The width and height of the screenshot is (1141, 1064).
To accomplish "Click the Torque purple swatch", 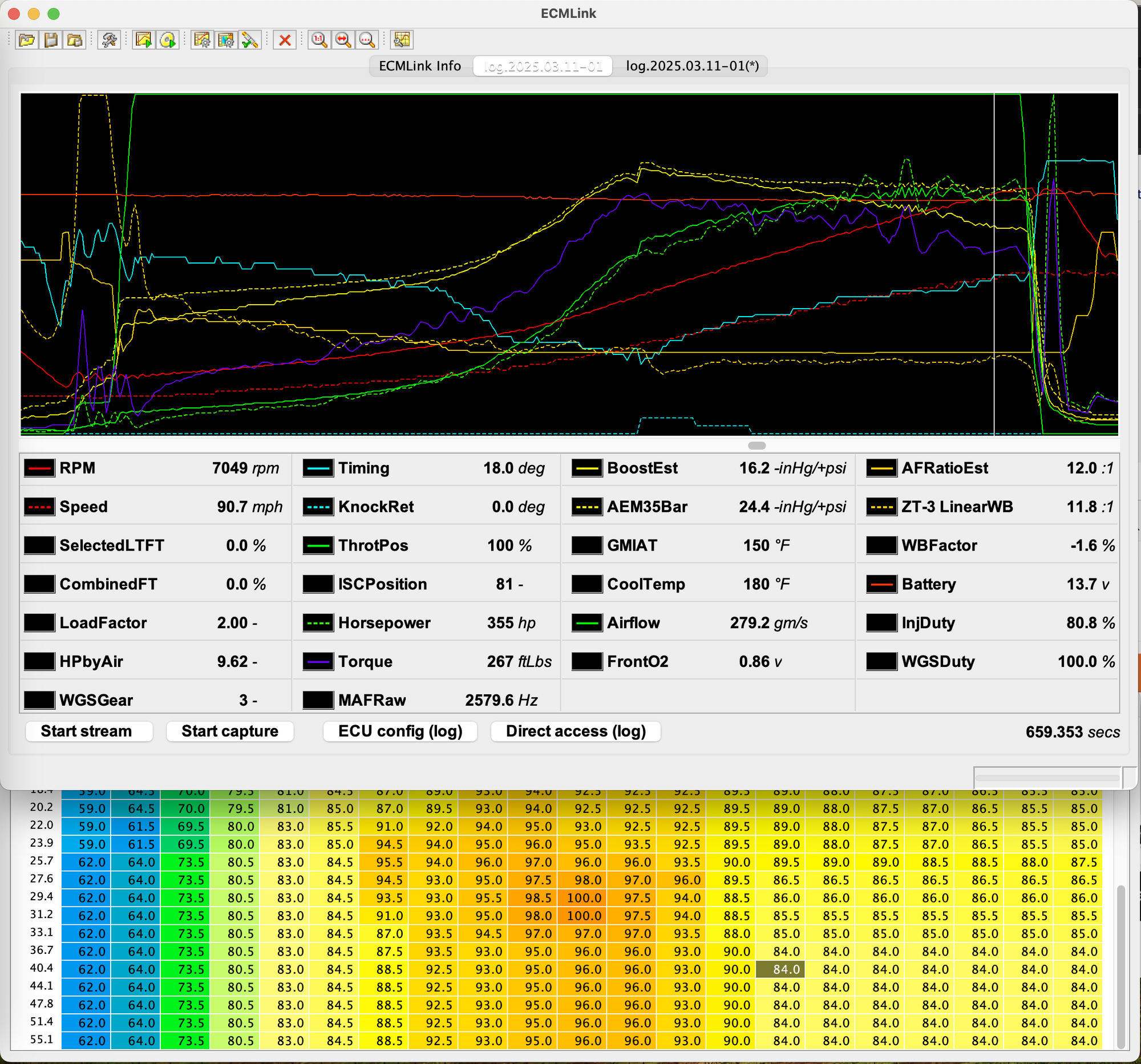I will (x=318, y=662).
